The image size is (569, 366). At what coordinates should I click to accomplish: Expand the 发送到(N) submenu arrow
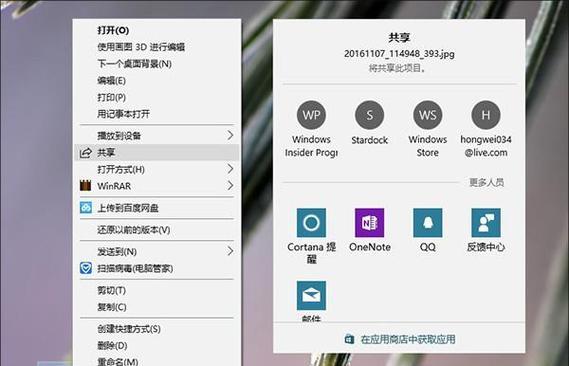[x=230, y=251]
